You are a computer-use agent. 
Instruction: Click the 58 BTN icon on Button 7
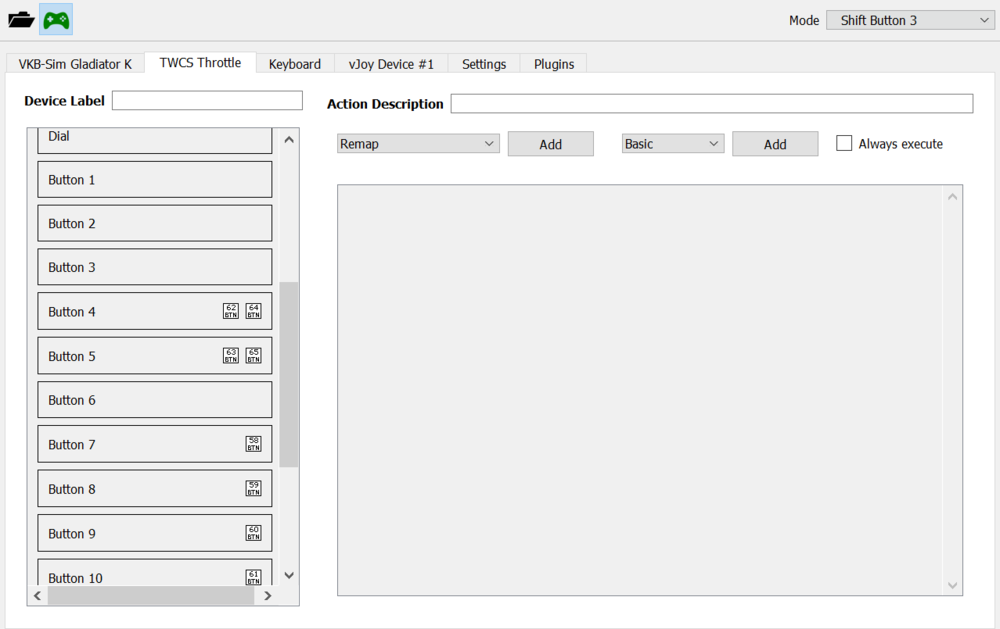(254, 444)
